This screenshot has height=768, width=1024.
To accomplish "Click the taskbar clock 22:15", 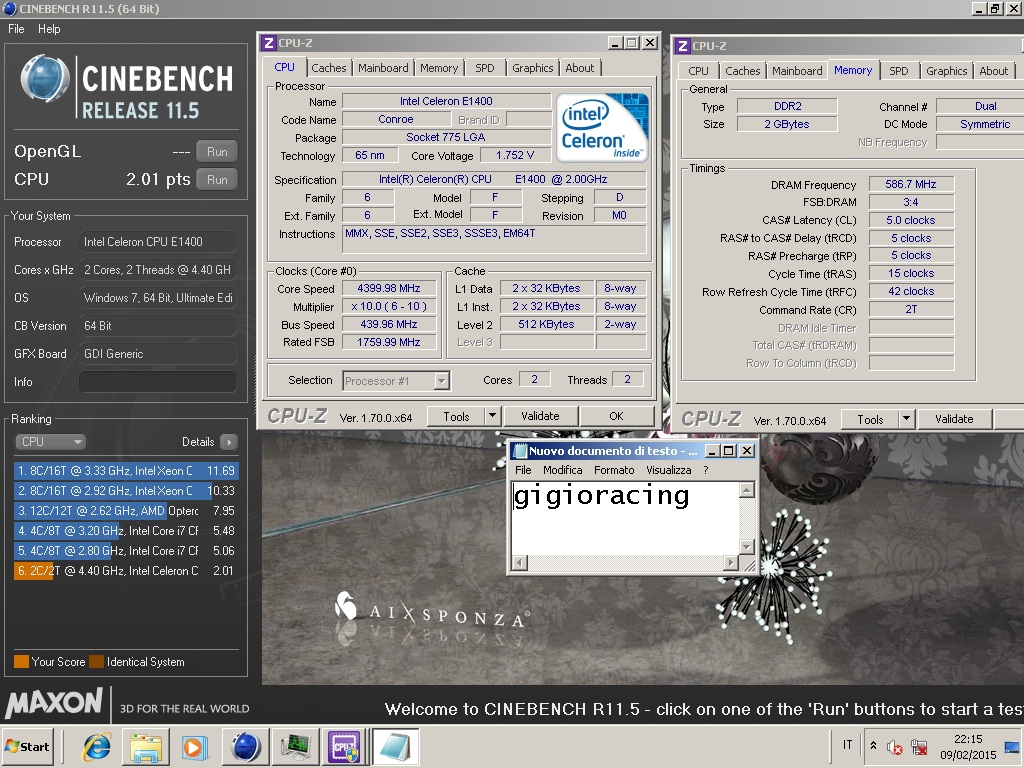I will click(x=968, y=739).
